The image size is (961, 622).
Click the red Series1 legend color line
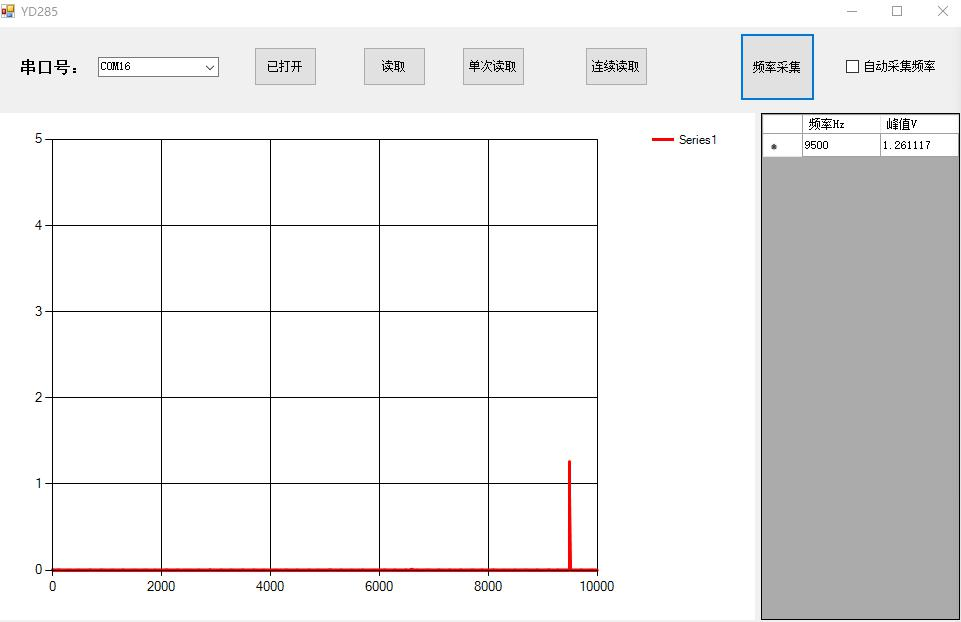tap(663, 140)
